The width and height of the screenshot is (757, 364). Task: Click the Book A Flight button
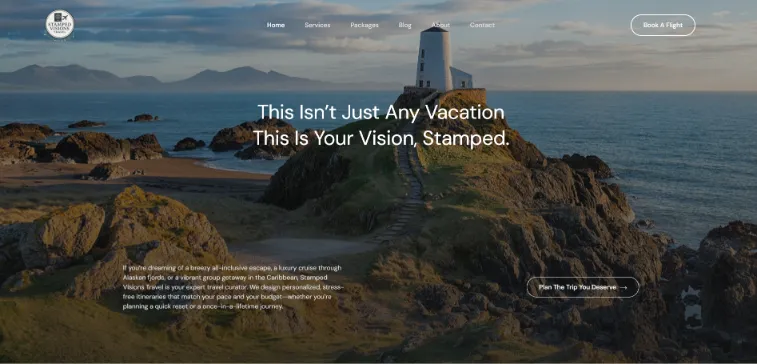[663, 25]
